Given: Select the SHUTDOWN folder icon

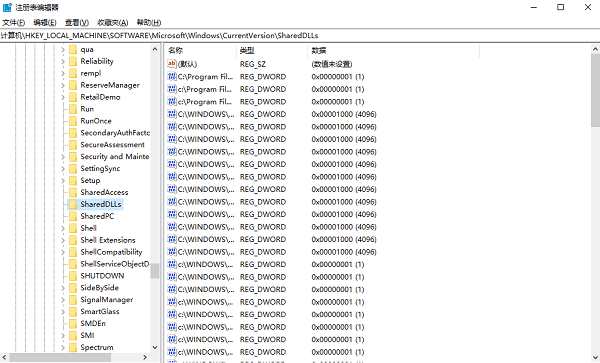Looking at the screenshot, I should click(73, 276).
